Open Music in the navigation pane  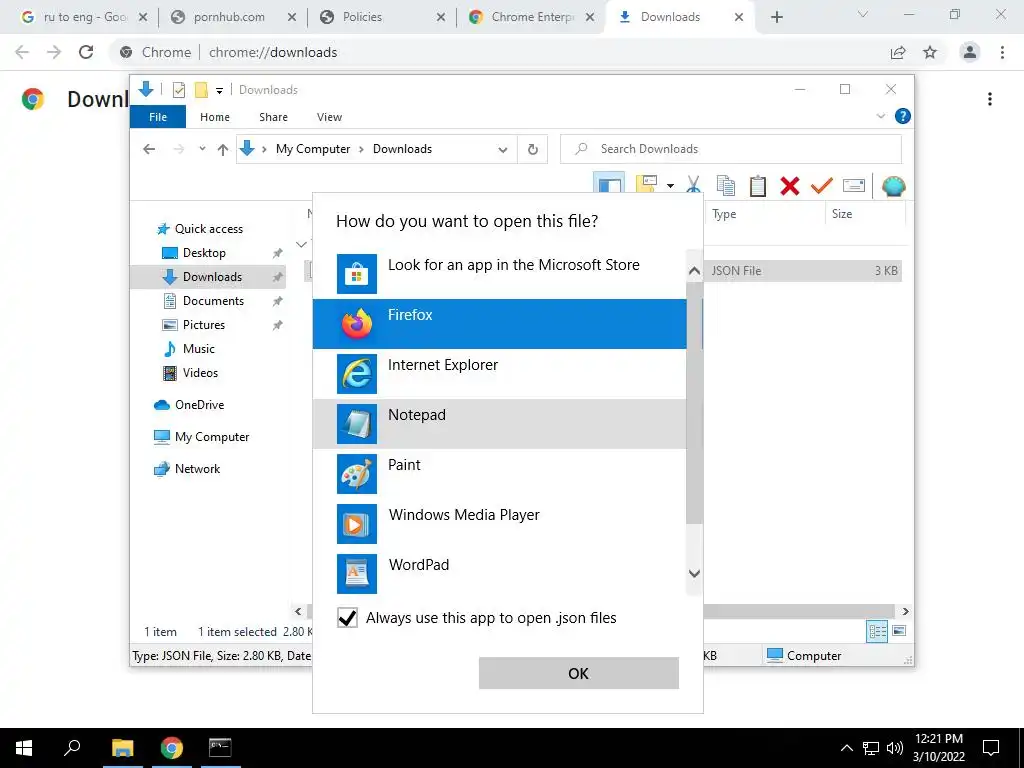coord(189,349)
